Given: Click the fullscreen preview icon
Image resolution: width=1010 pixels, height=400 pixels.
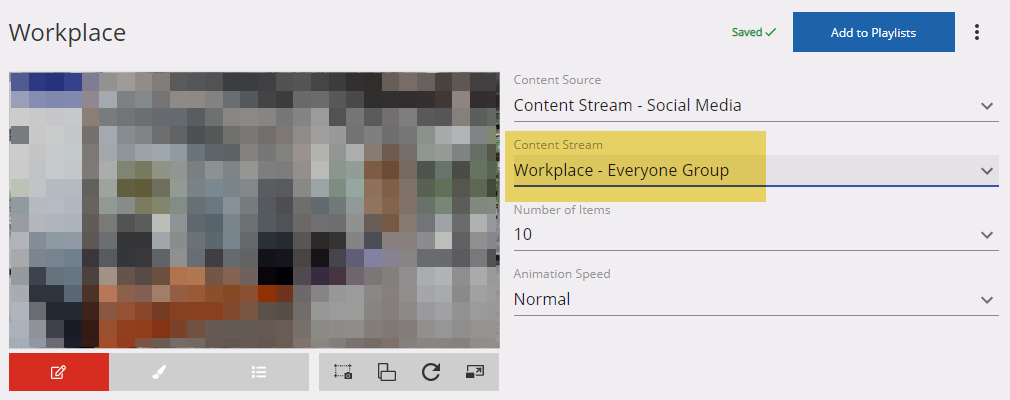Looking at the screenshot, I should [475, 372].
